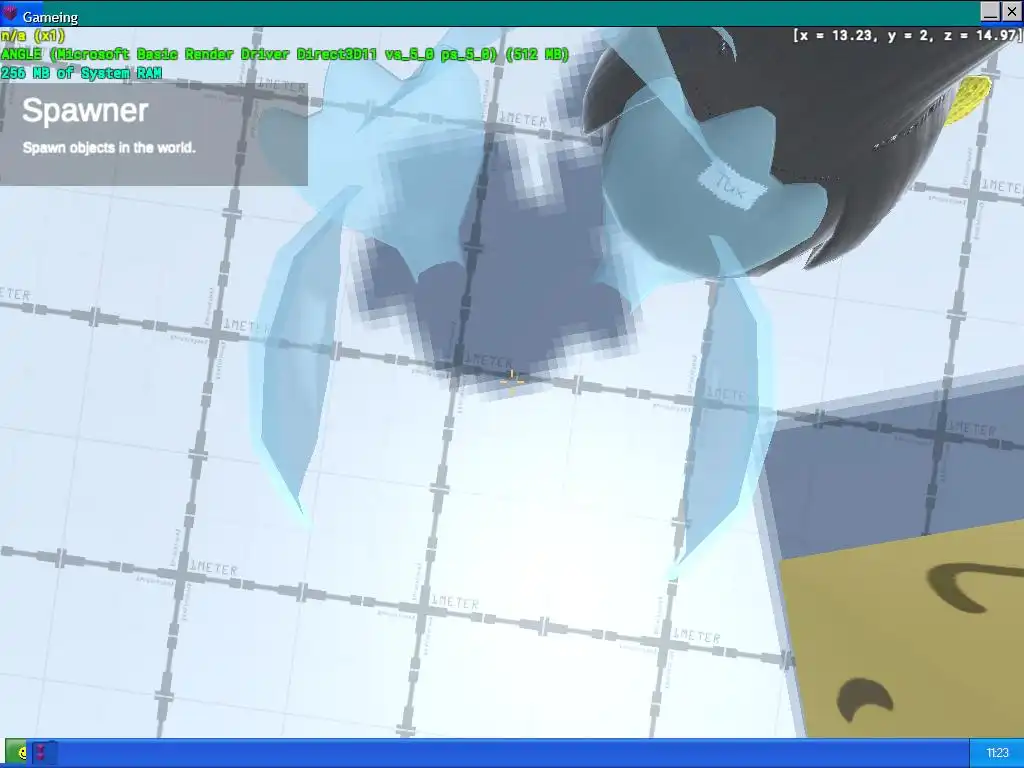Click the "Gameing" window title text
The image size is (1024, 768).
click(x=50, y=17)
